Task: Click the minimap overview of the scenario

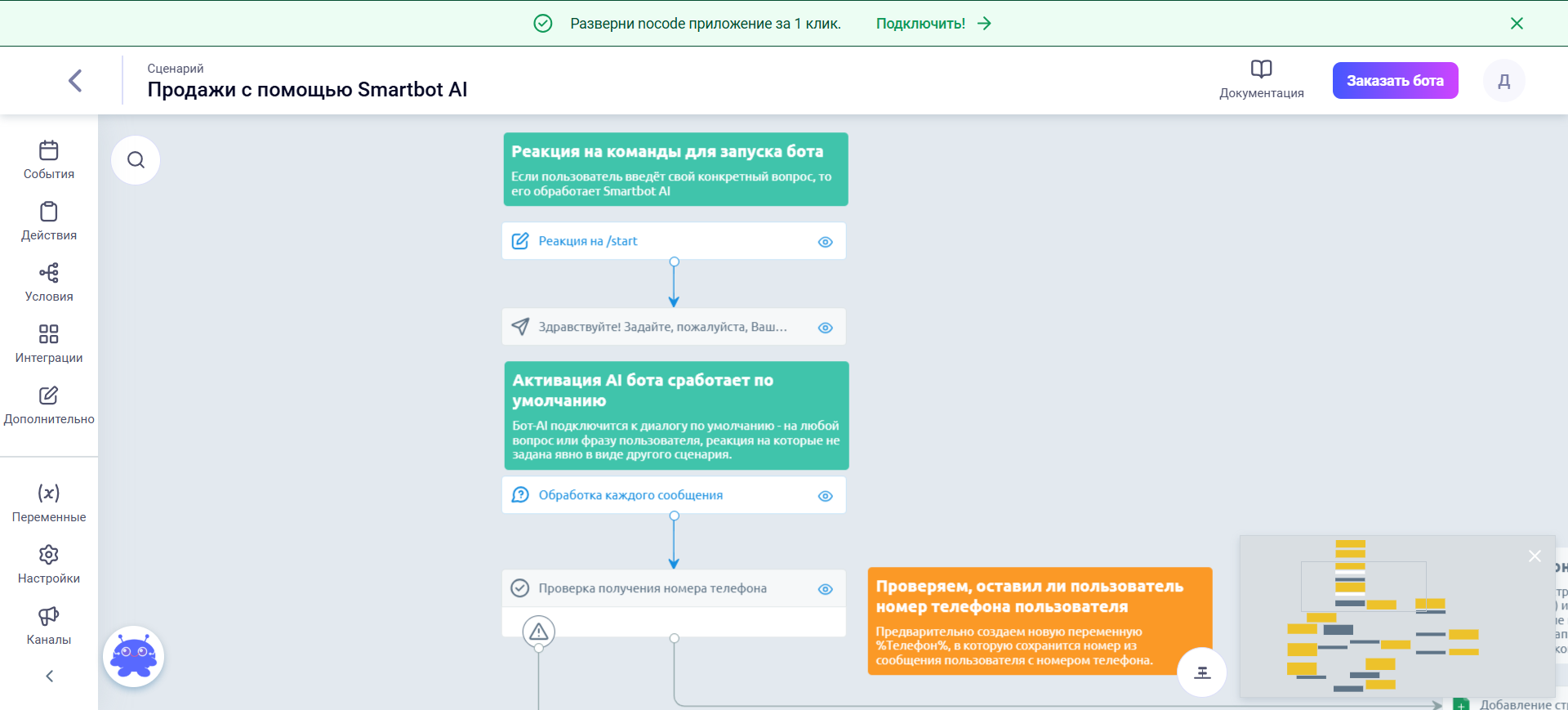Action: [x=1388, y=621]
